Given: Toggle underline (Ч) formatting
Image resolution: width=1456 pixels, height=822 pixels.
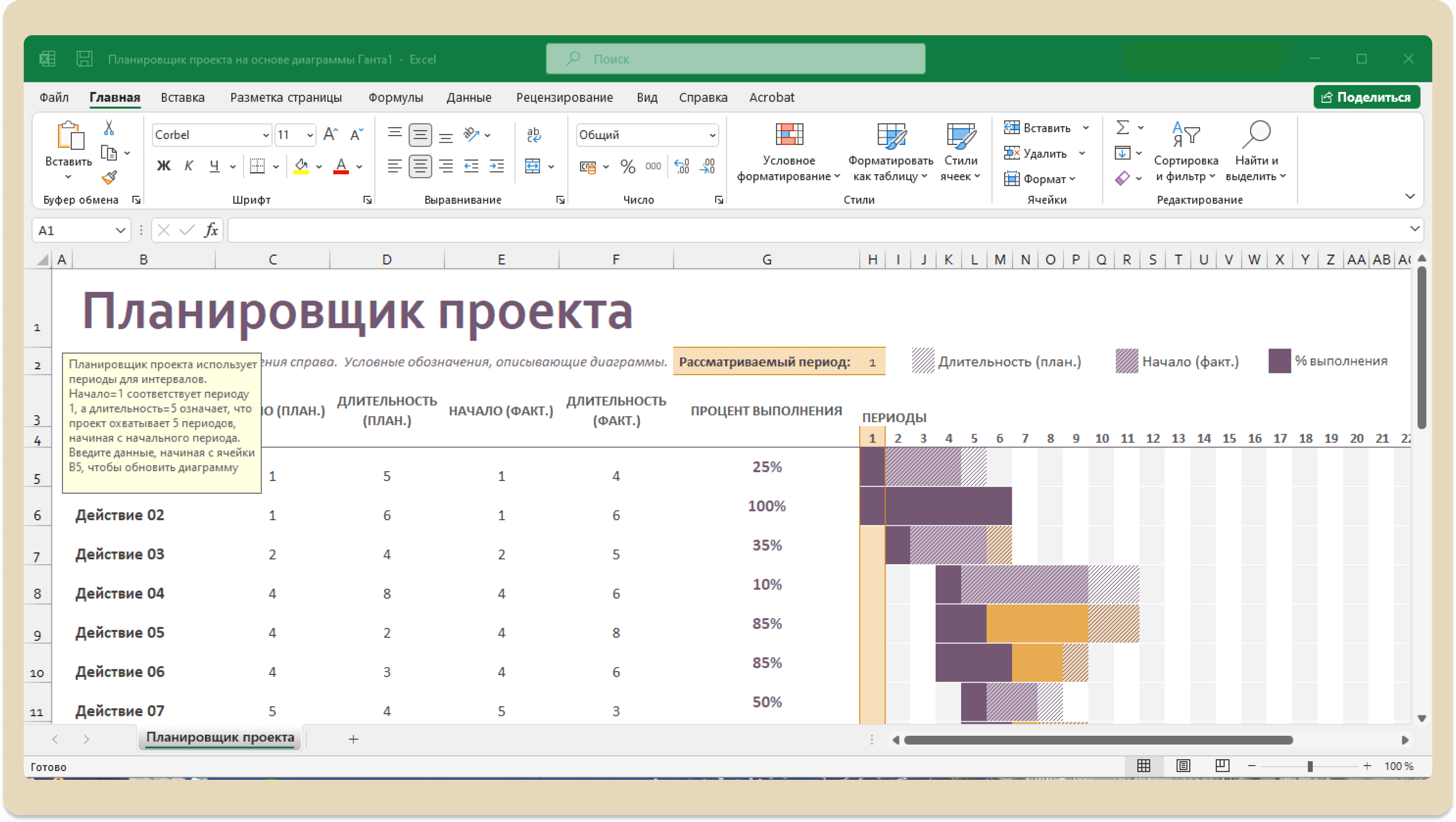Looking at the screenshot, I should tap(214, 166).
